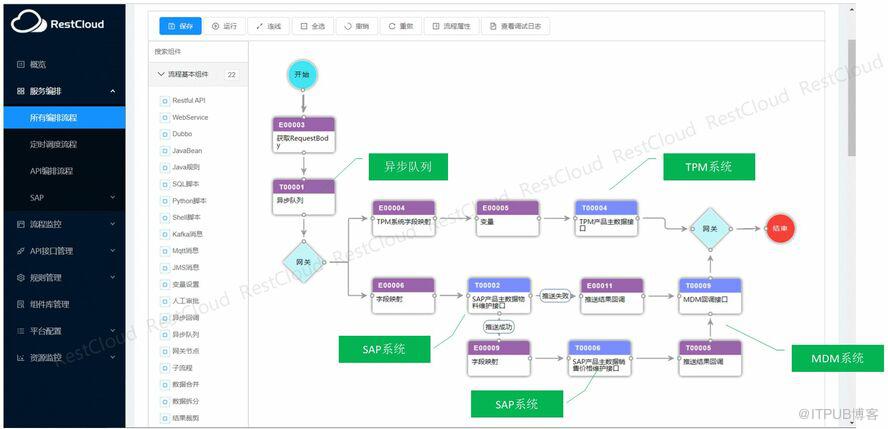Click the blue 保存 save button
888x429 pixels.
pyautogui.click(x=180, y=26)
